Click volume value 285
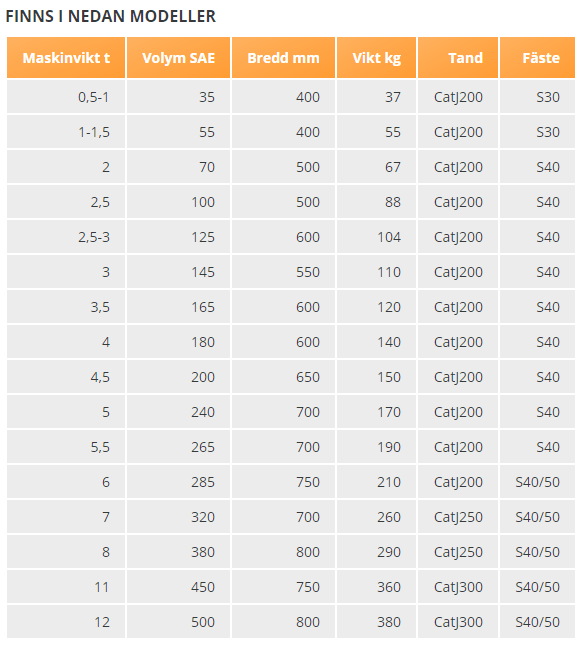 coord(203,482)
